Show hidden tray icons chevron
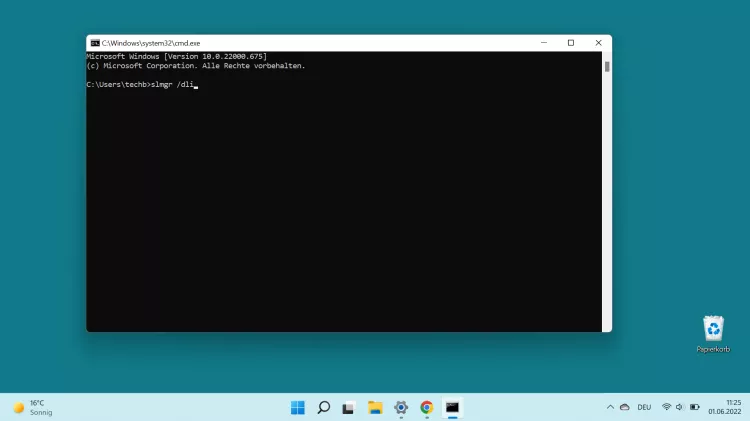The image size is (750, 421). tap(610, 407)
